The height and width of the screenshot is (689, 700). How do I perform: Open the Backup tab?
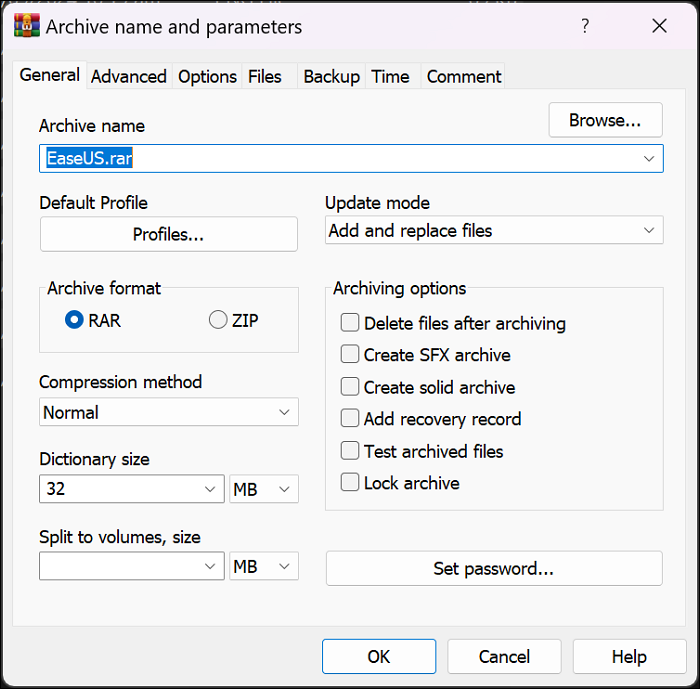click(x=331, y=76)
